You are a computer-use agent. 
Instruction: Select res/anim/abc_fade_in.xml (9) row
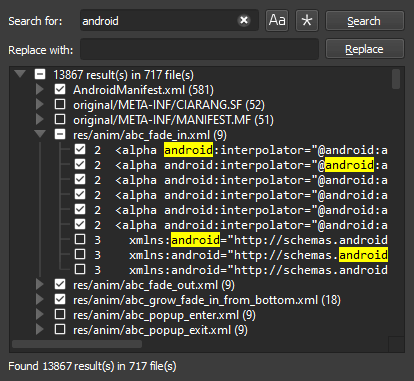[150, 135]
